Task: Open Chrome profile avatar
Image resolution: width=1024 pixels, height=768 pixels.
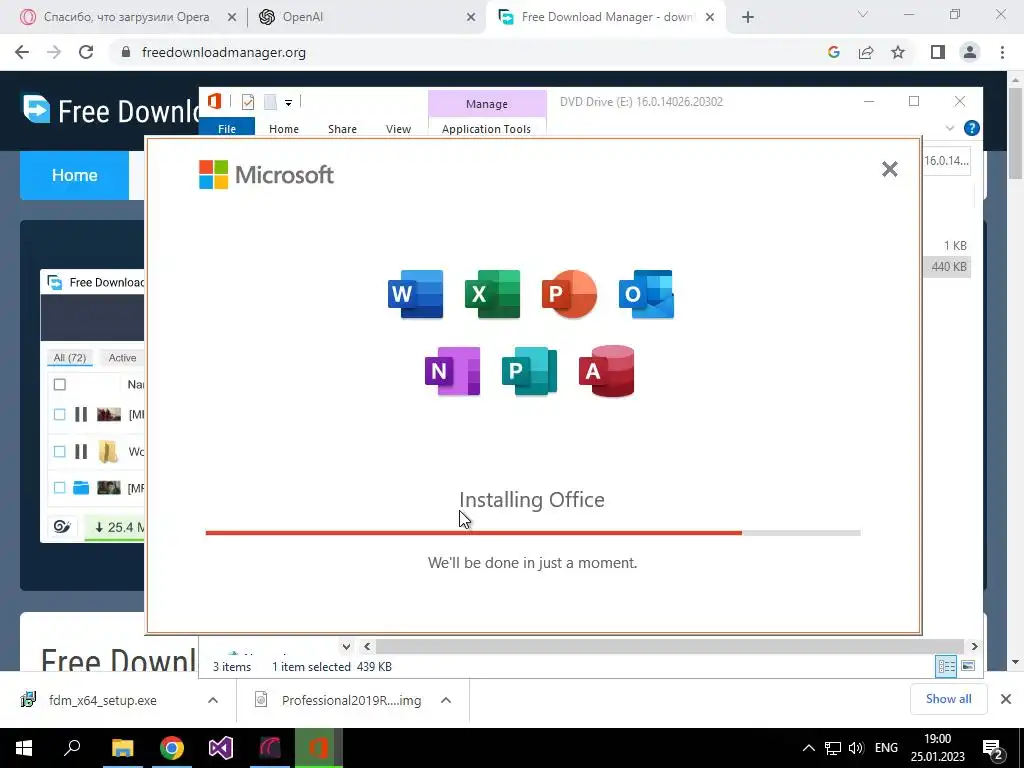Action: [x=970, y=52]
